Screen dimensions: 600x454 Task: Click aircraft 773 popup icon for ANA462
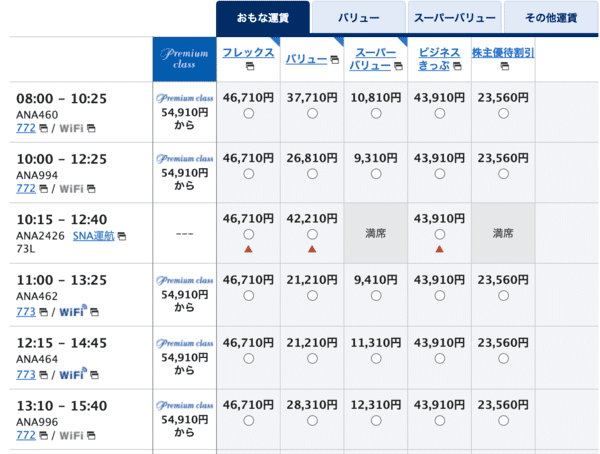click(44, 312)
